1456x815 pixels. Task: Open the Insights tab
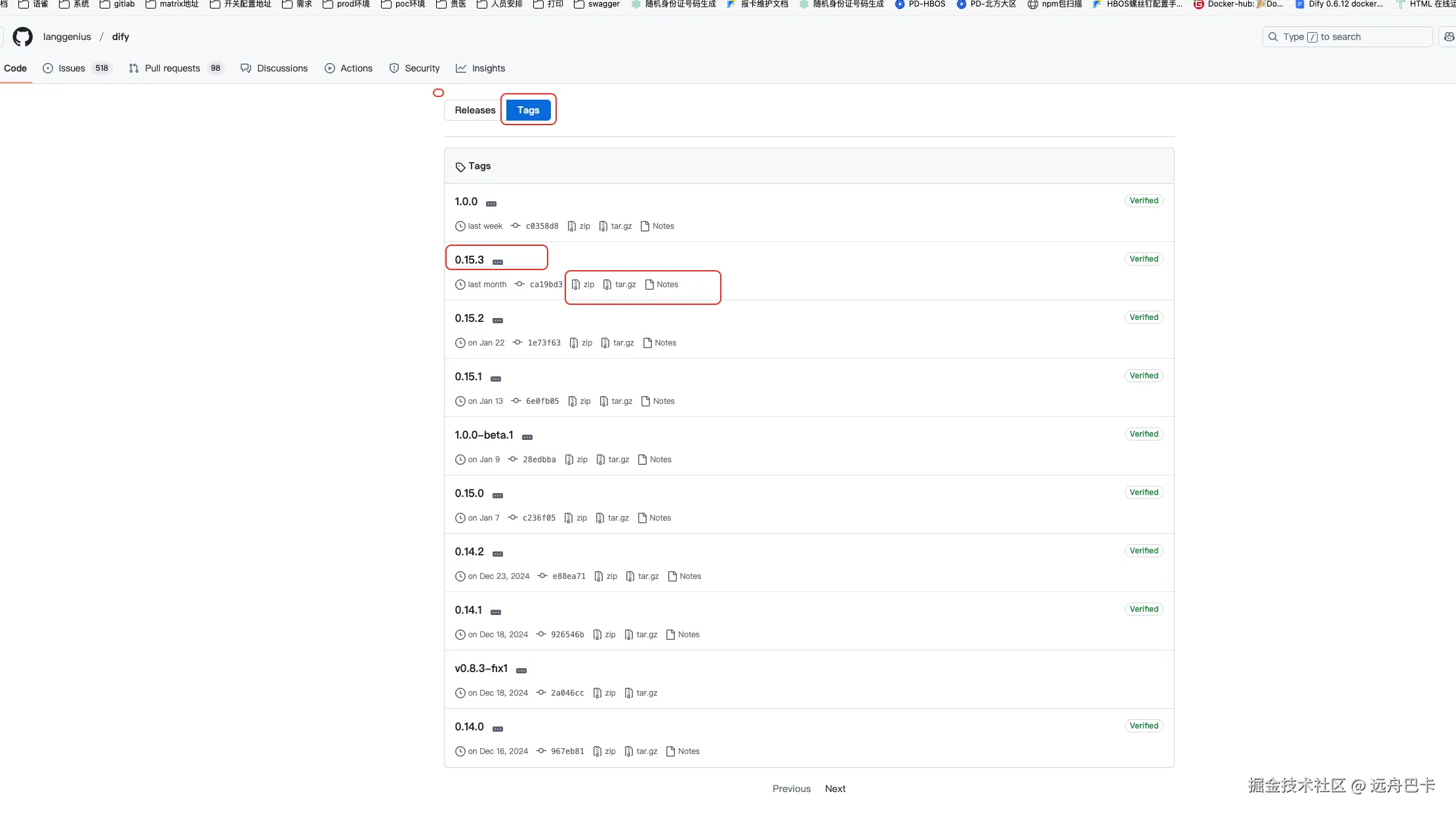coord(488,68)
